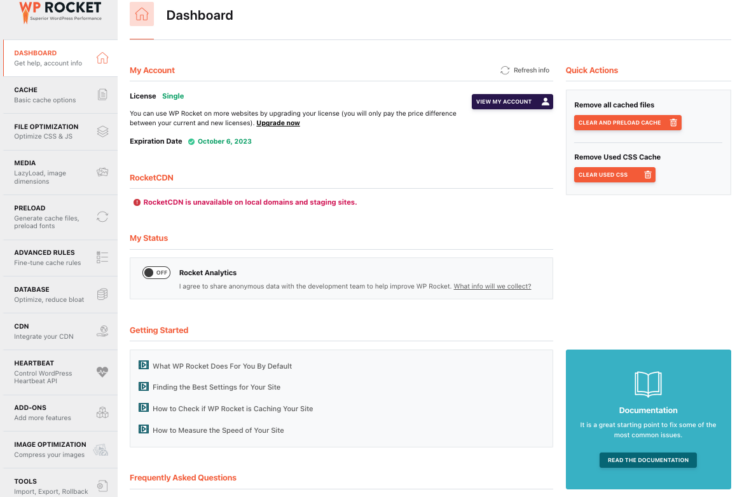Click the Remove Used CSS Cache label

(617, 157)
